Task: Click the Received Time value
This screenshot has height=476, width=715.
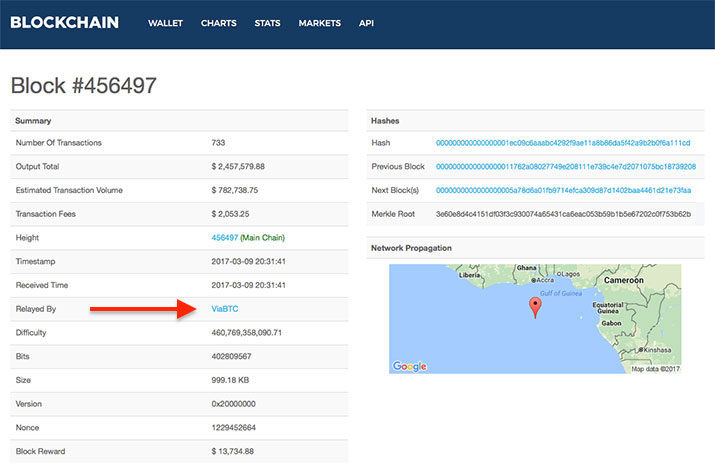Action: click(249, 285)
